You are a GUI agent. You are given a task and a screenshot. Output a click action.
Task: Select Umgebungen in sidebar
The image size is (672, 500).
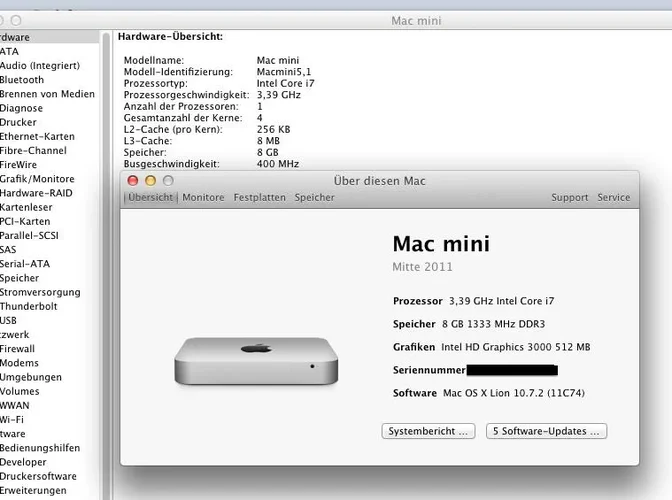31,377
